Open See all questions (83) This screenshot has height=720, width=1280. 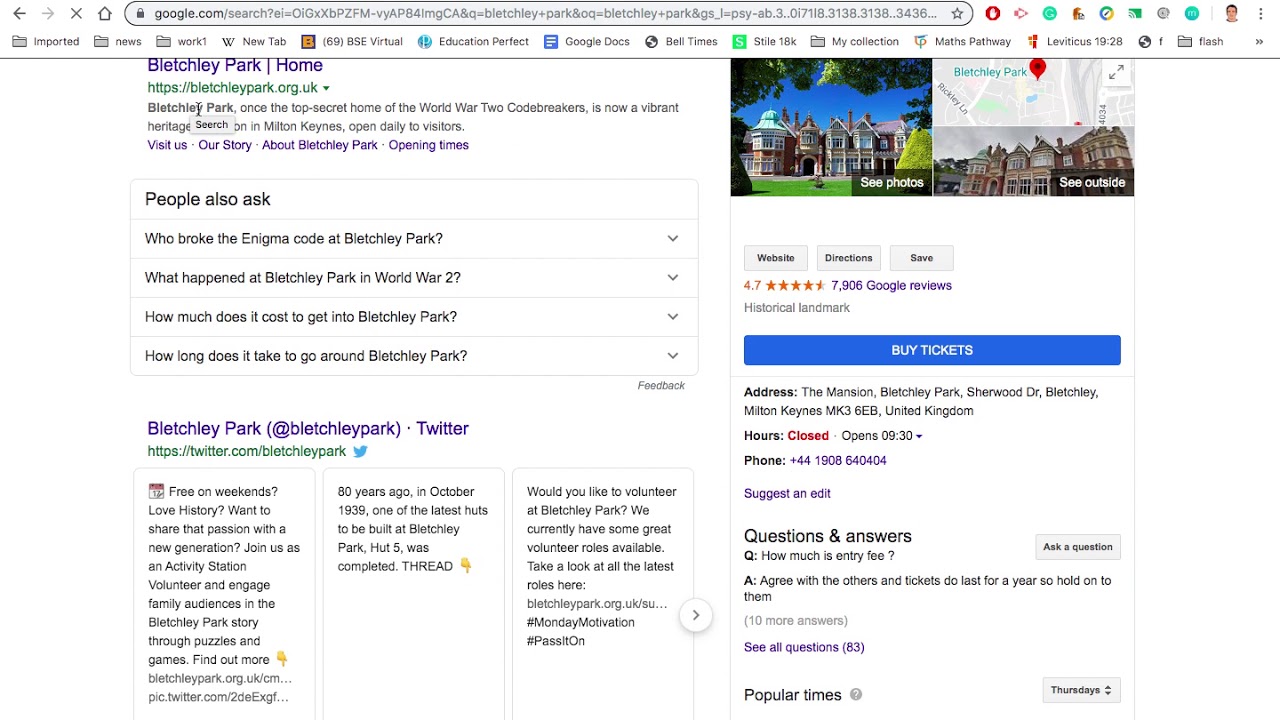804,647
